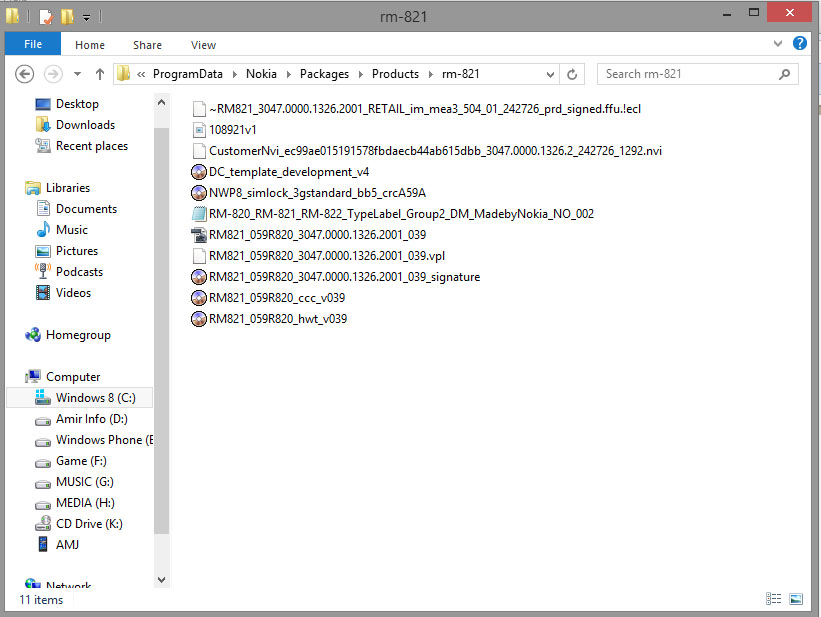Click the search magnifier icon

(784, 74)
